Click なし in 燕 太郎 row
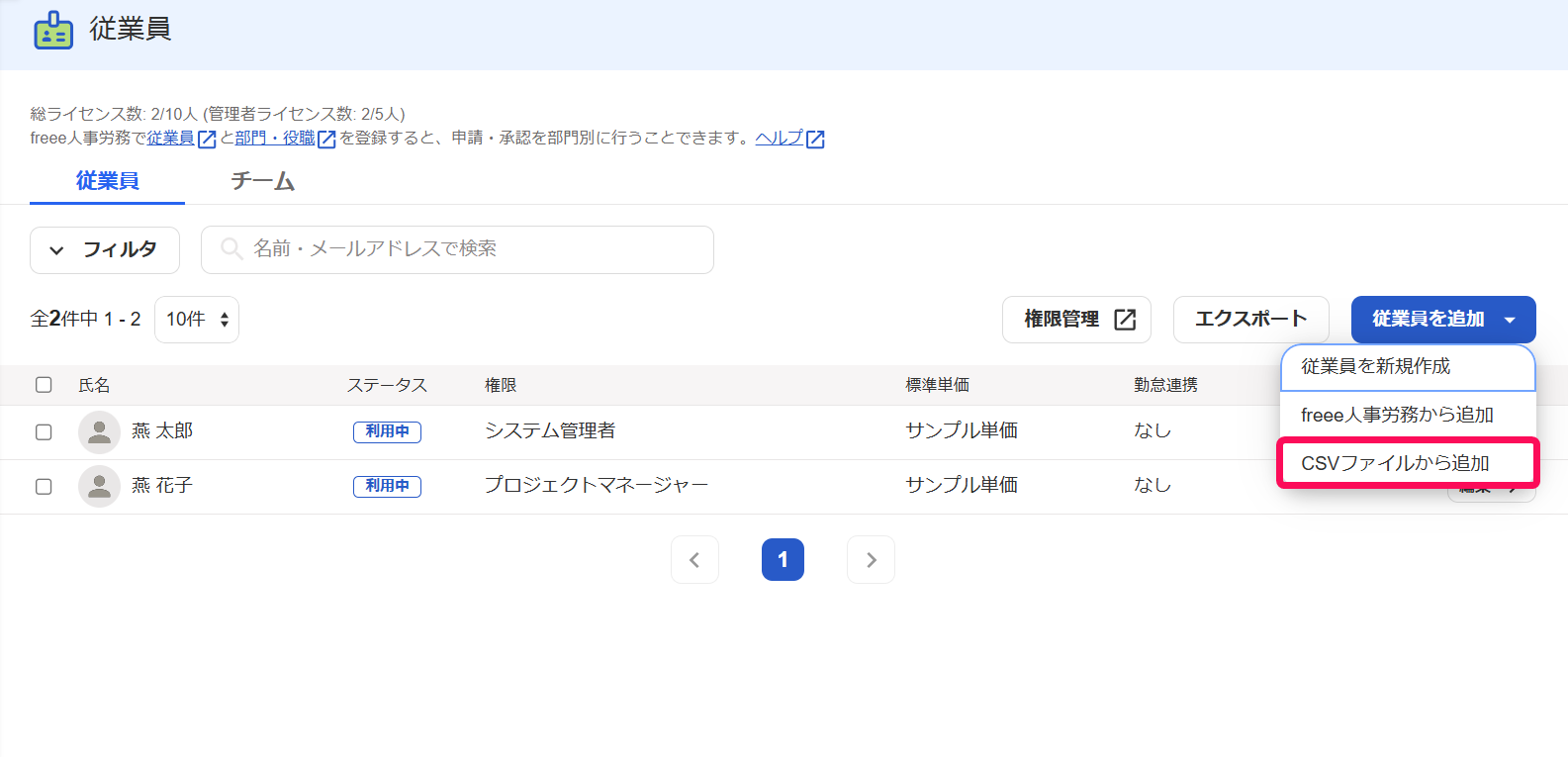The image size is (1568, 757). [1153, 430]
